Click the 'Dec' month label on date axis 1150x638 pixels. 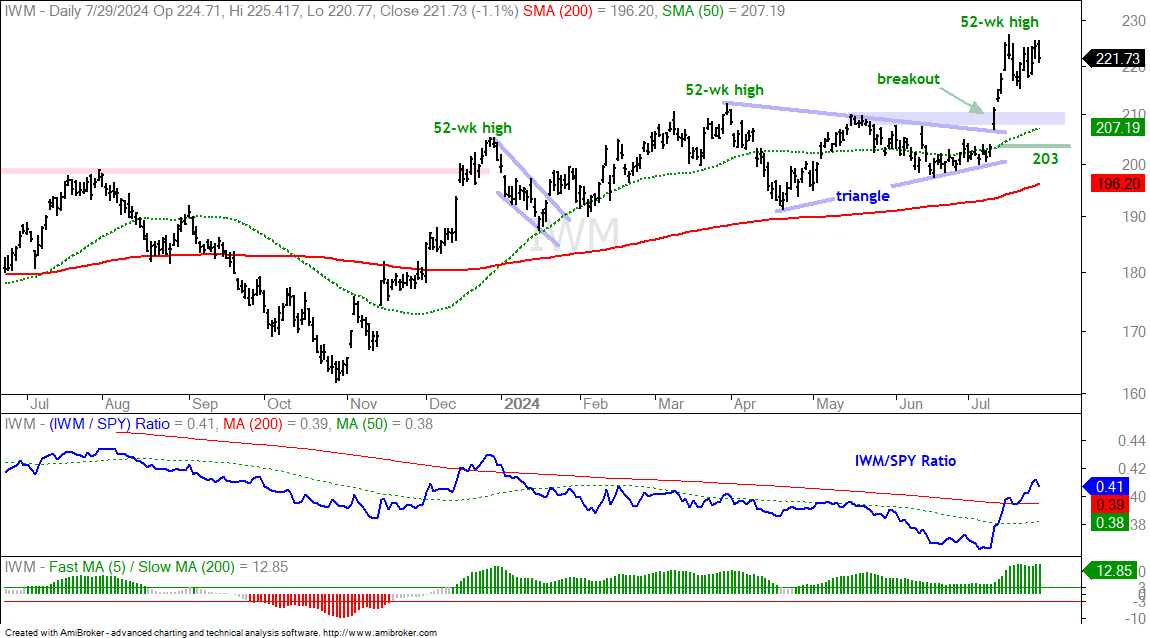(443, 403)
